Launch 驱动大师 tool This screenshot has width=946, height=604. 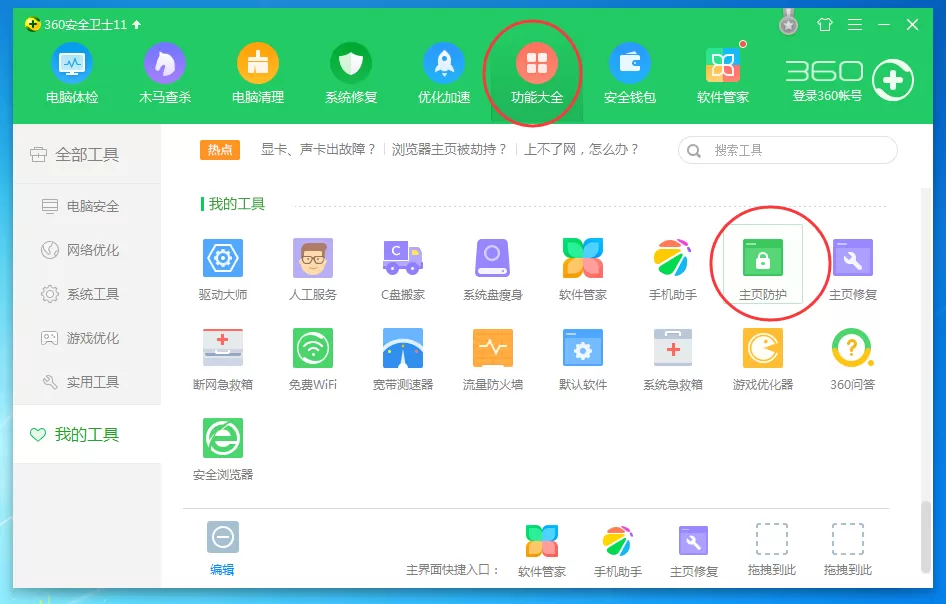click(x=223, y=269)
